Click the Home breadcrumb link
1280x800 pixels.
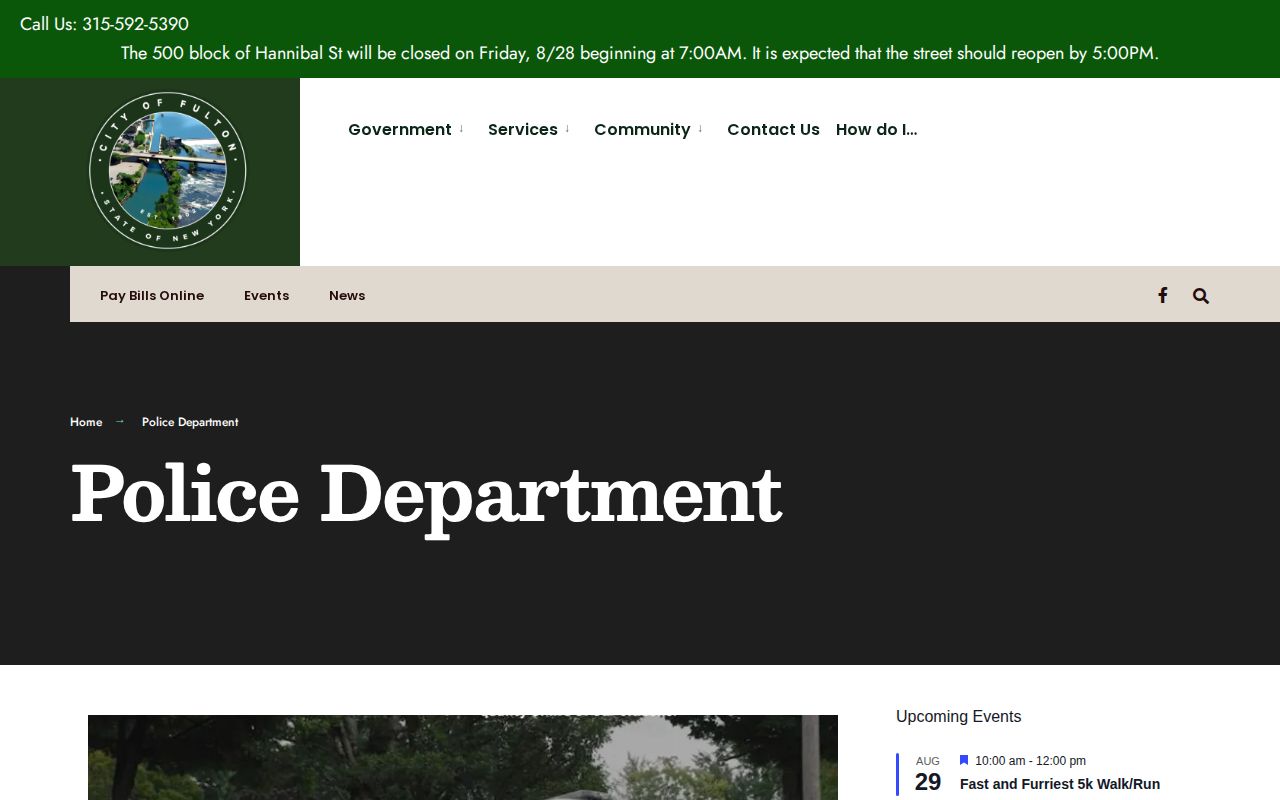[86, 422]
